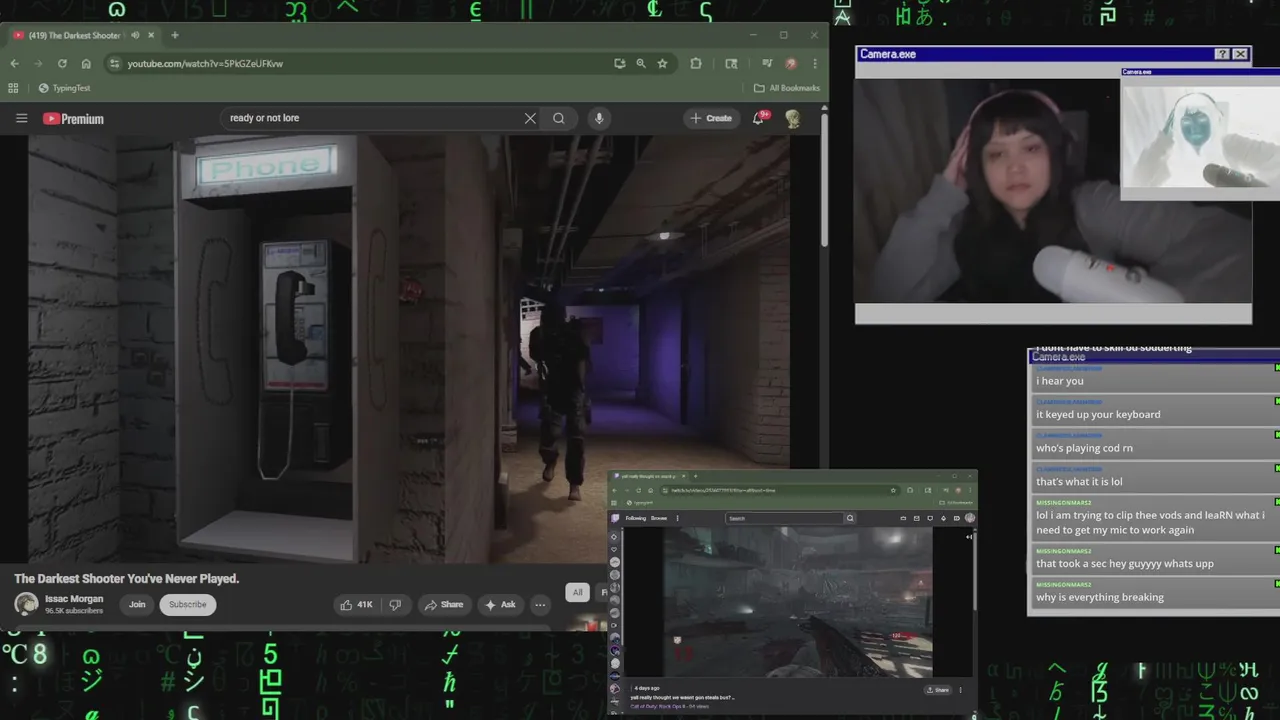Open the Camera.exe help question button
This screenshot has height=720, width=1280.
1222,54
